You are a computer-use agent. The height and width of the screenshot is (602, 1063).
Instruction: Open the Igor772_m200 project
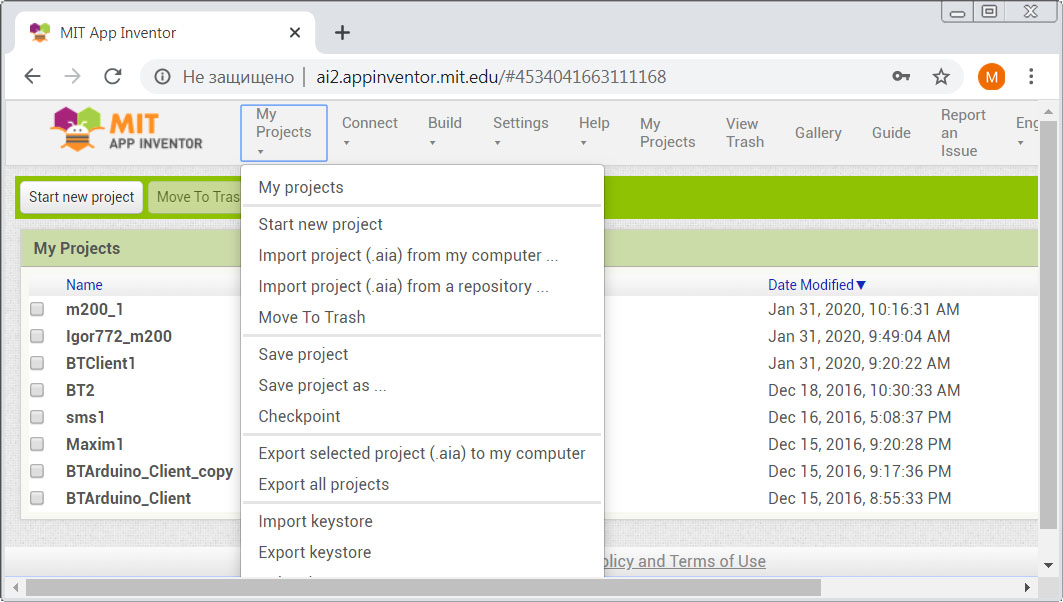118,337
